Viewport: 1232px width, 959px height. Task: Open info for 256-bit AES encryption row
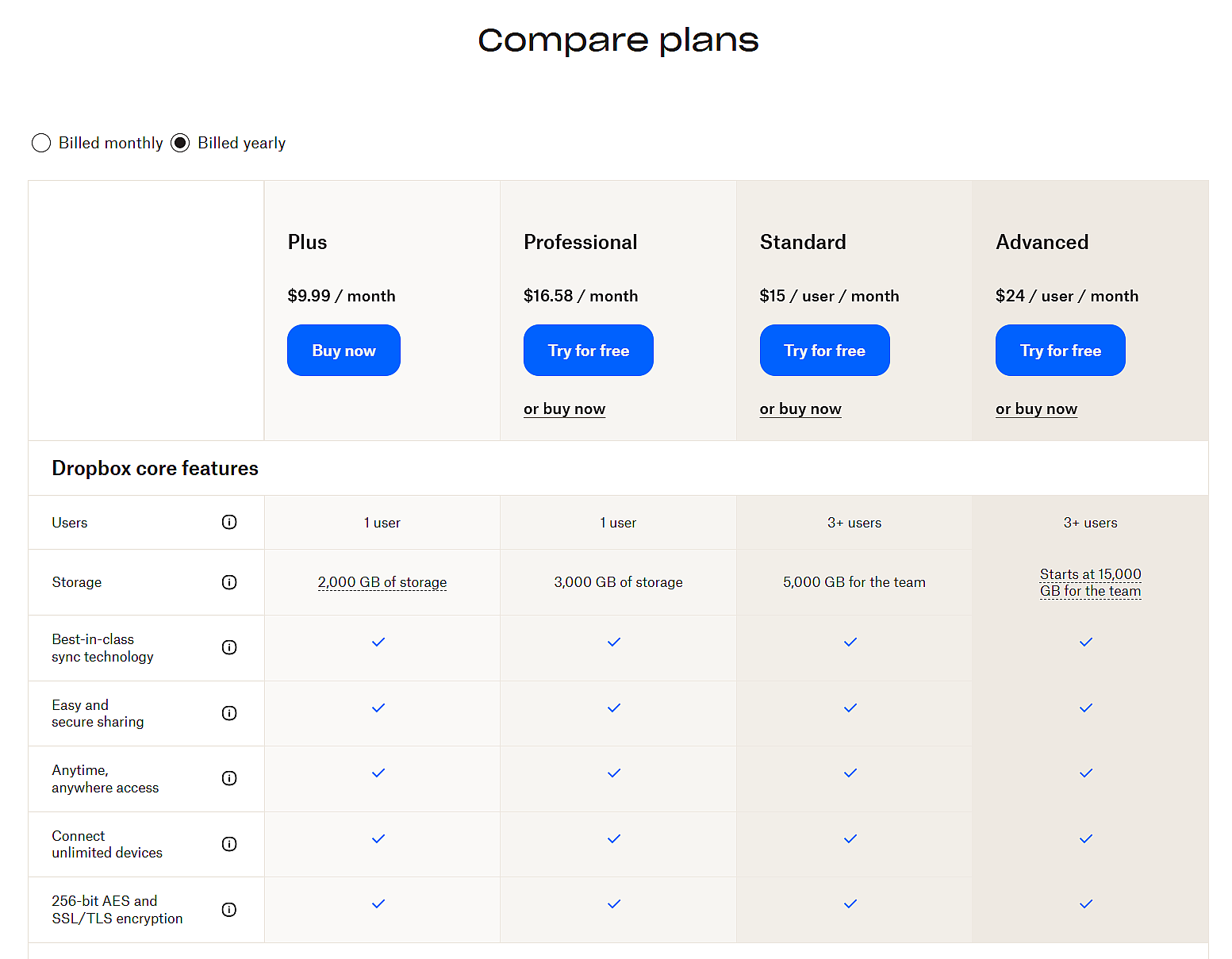229,910
